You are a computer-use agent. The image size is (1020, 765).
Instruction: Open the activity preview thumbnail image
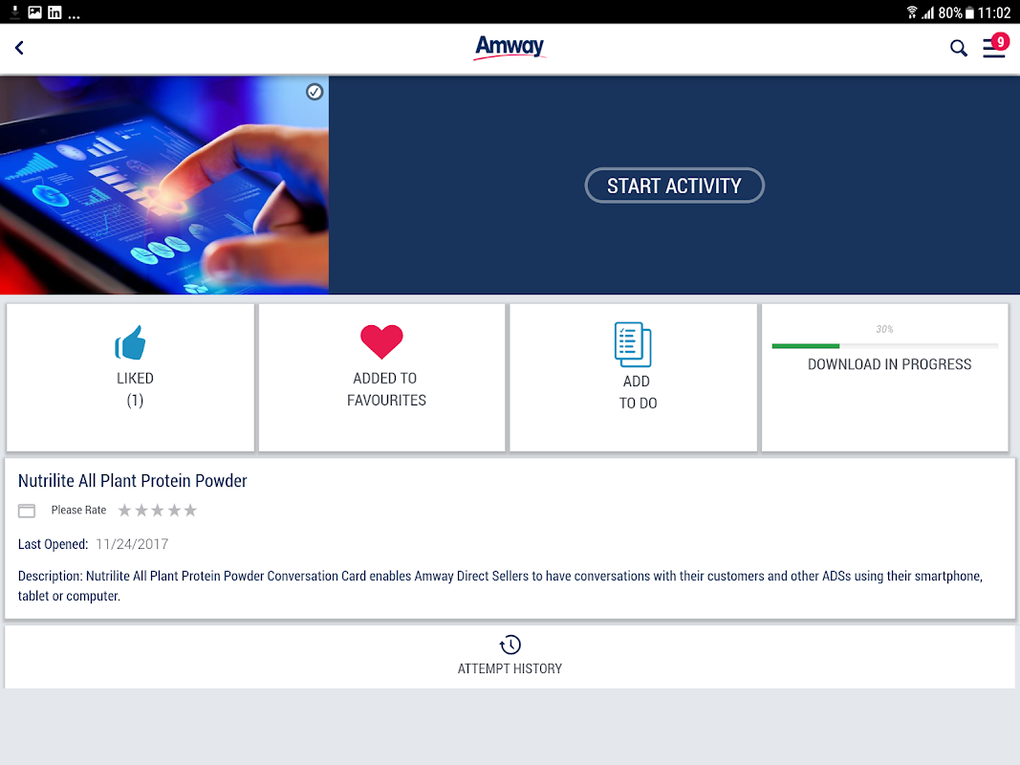164,185
